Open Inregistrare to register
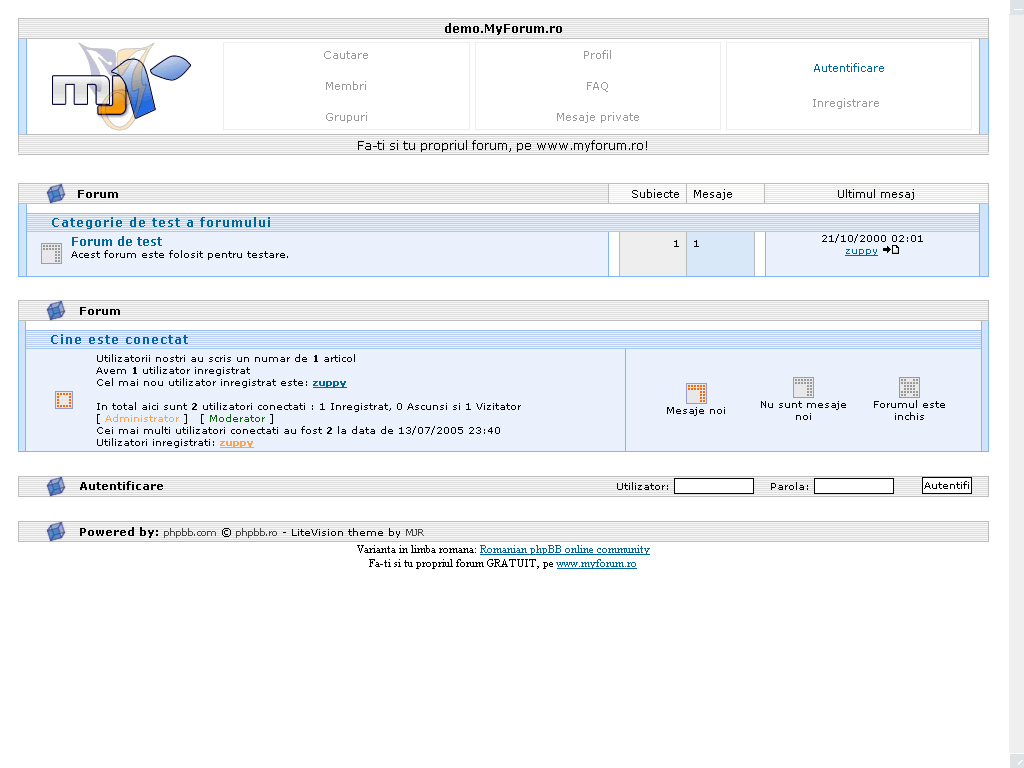 846,103
